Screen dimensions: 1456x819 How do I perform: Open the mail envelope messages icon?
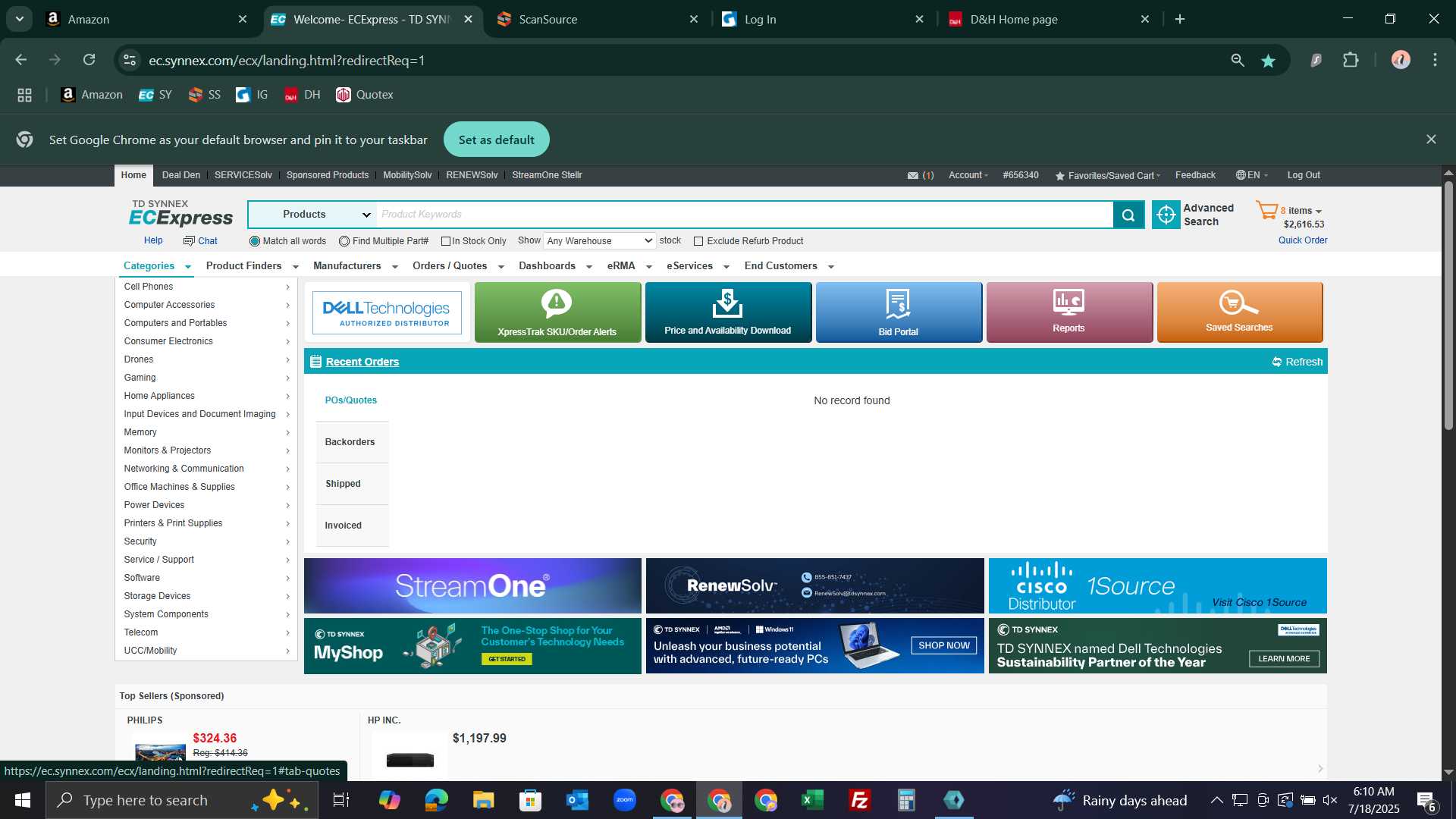coord(913,175)
